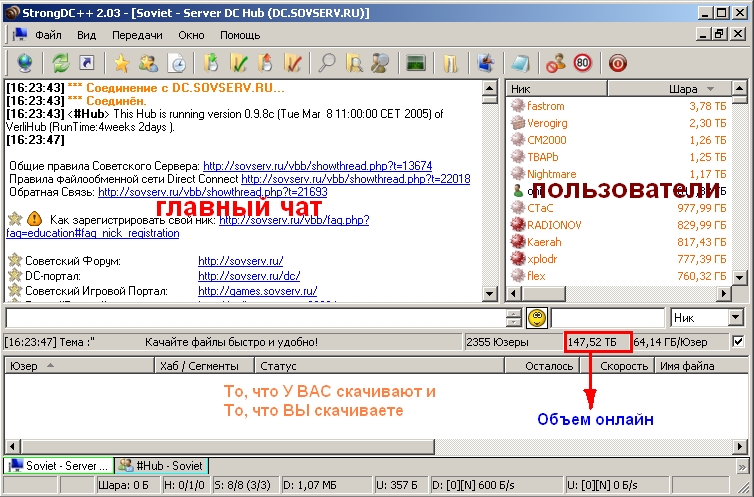Open the faq.php nick registration link

[294, 220]
